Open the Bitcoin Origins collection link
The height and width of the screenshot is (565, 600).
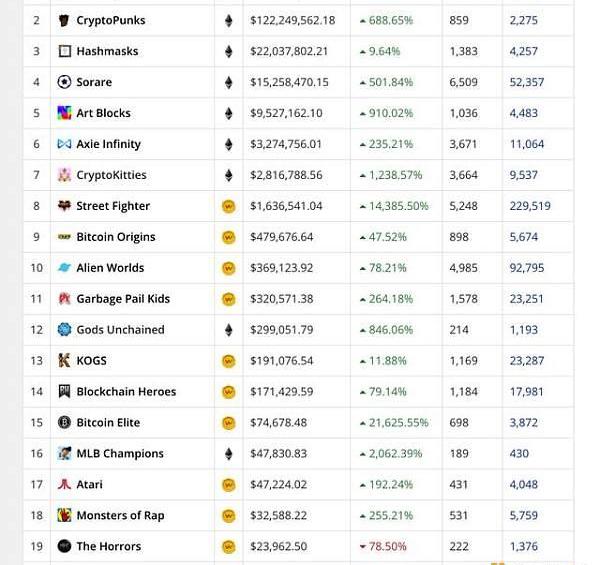[116, 237]
